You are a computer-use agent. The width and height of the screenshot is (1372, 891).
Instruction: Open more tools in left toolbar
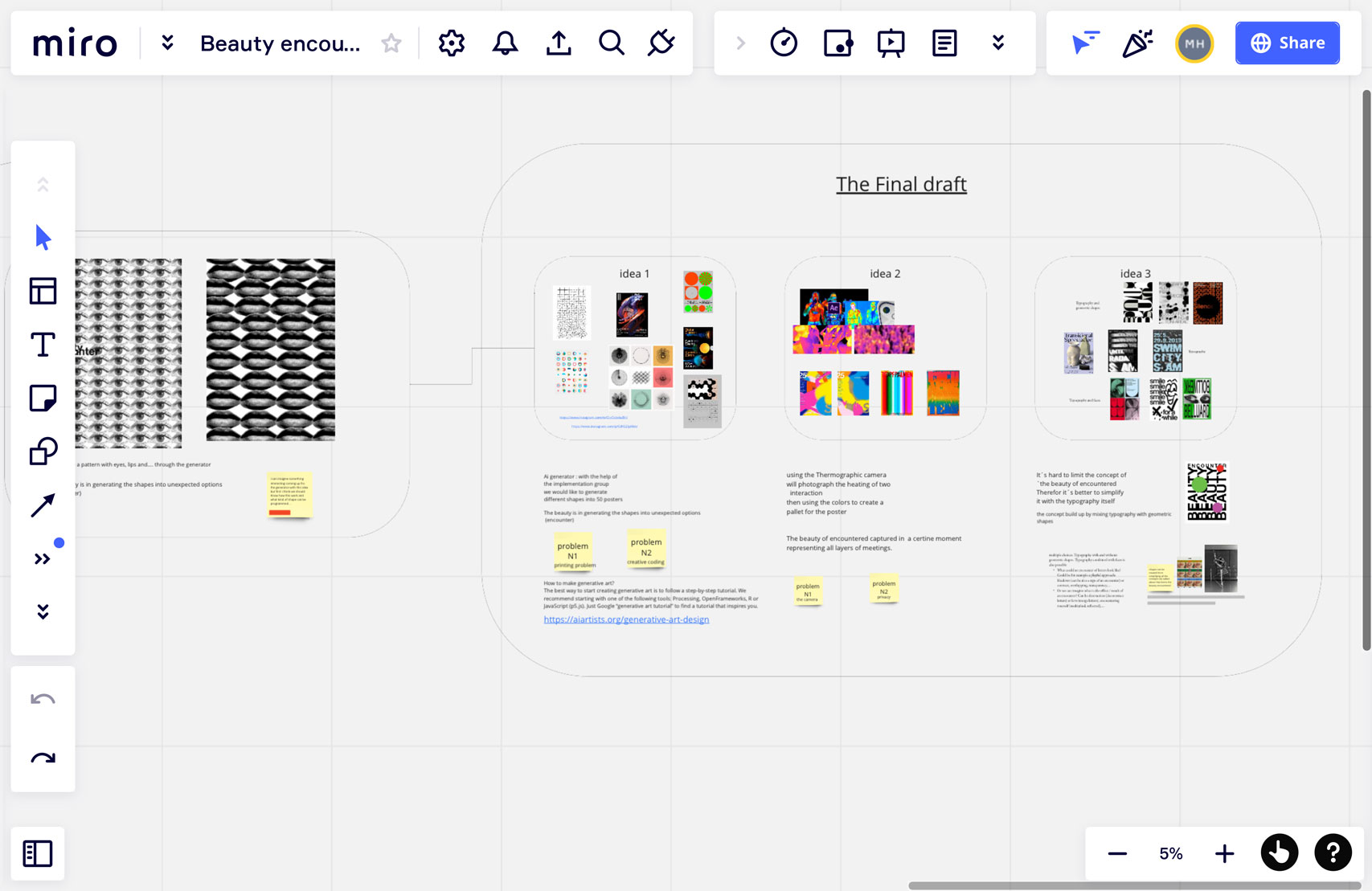(x=43, y=559)
